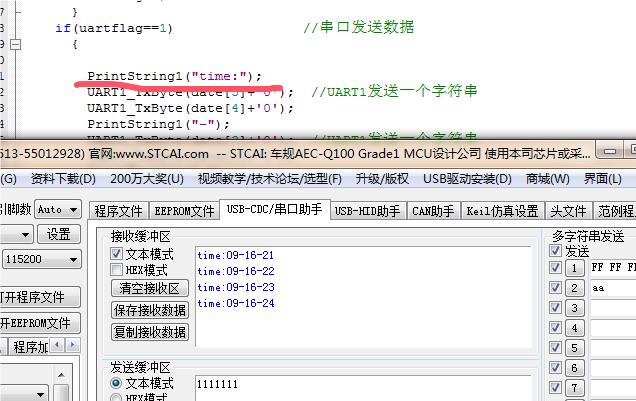Switch to the Keil仿真设置 tab
This screenshot has width=636, height=401.
point(502,211)
